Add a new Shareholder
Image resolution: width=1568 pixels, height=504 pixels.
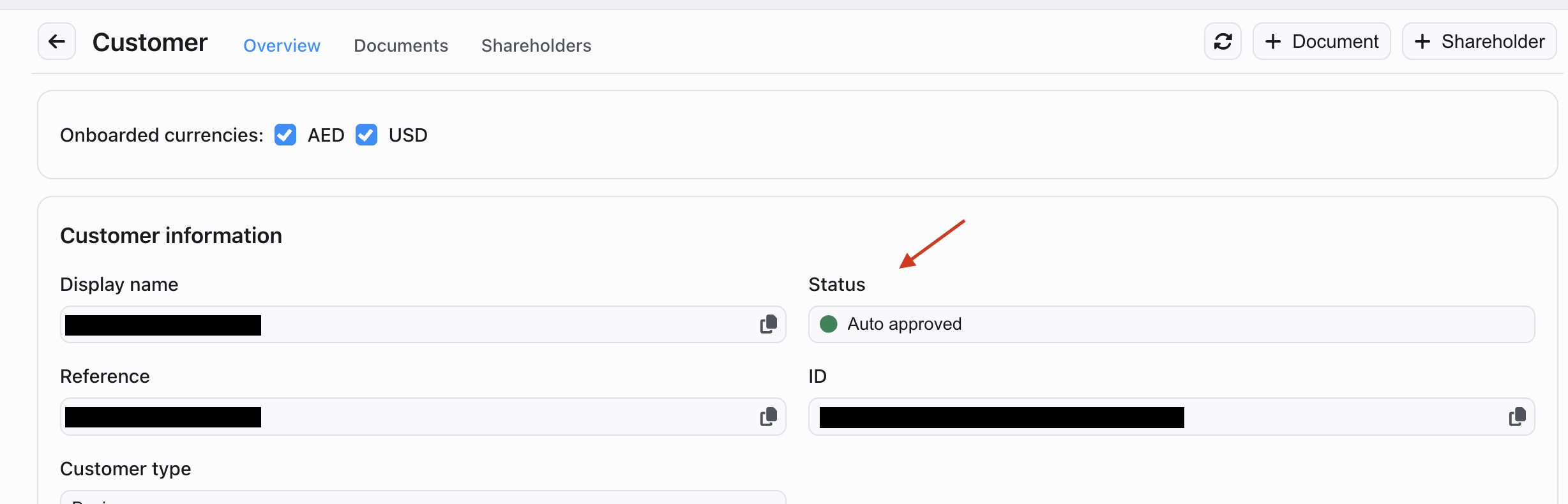coord(1479,41)
